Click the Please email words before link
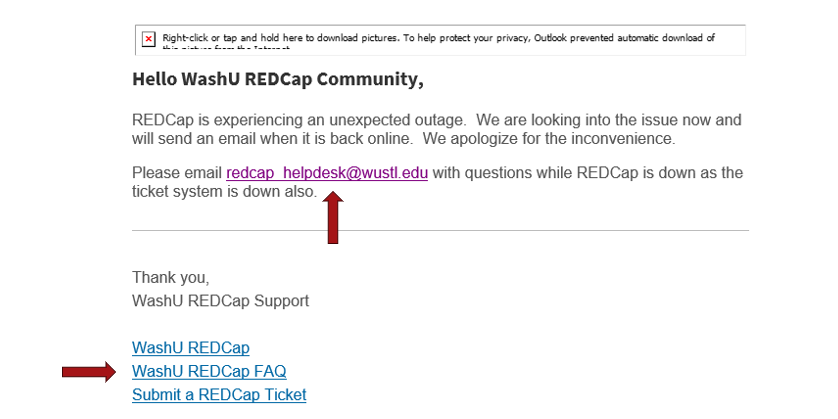The image size is (838, 419). pyautogui.click(x=177, y=173)
